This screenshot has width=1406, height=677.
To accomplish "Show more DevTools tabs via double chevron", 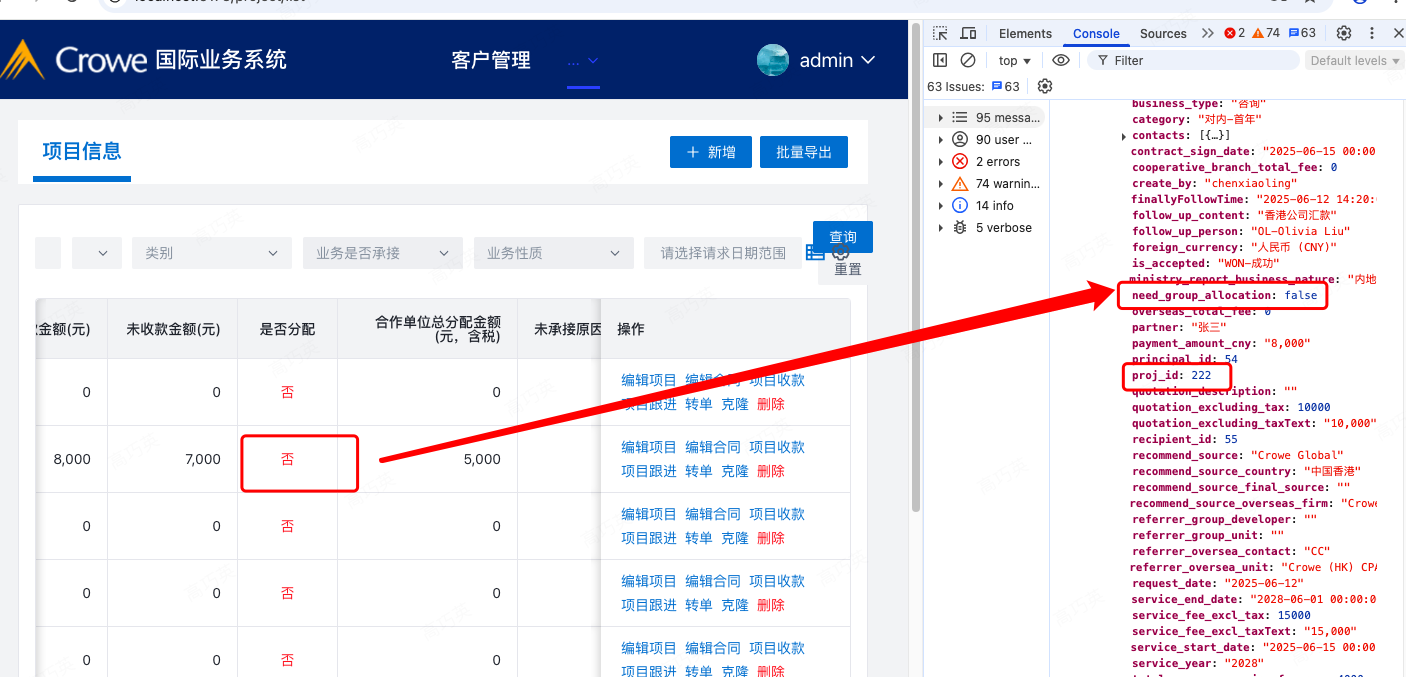I will [1208, 33].
